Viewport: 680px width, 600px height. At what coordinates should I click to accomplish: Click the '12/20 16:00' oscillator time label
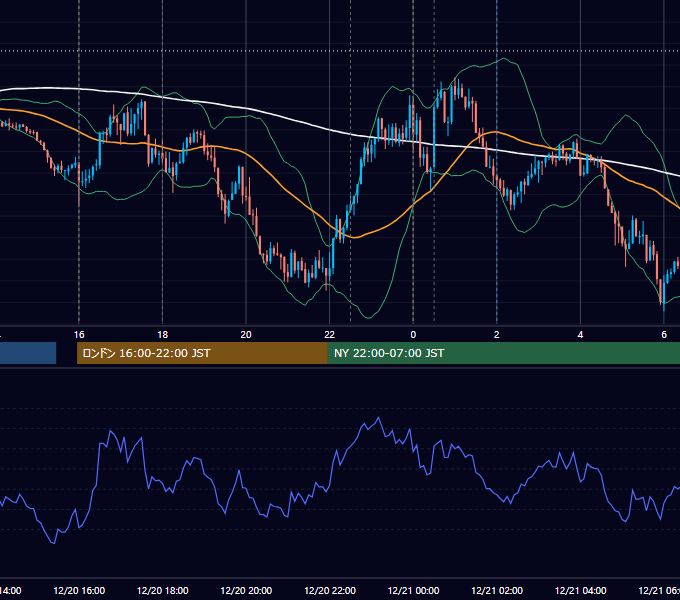pos(79,590)
